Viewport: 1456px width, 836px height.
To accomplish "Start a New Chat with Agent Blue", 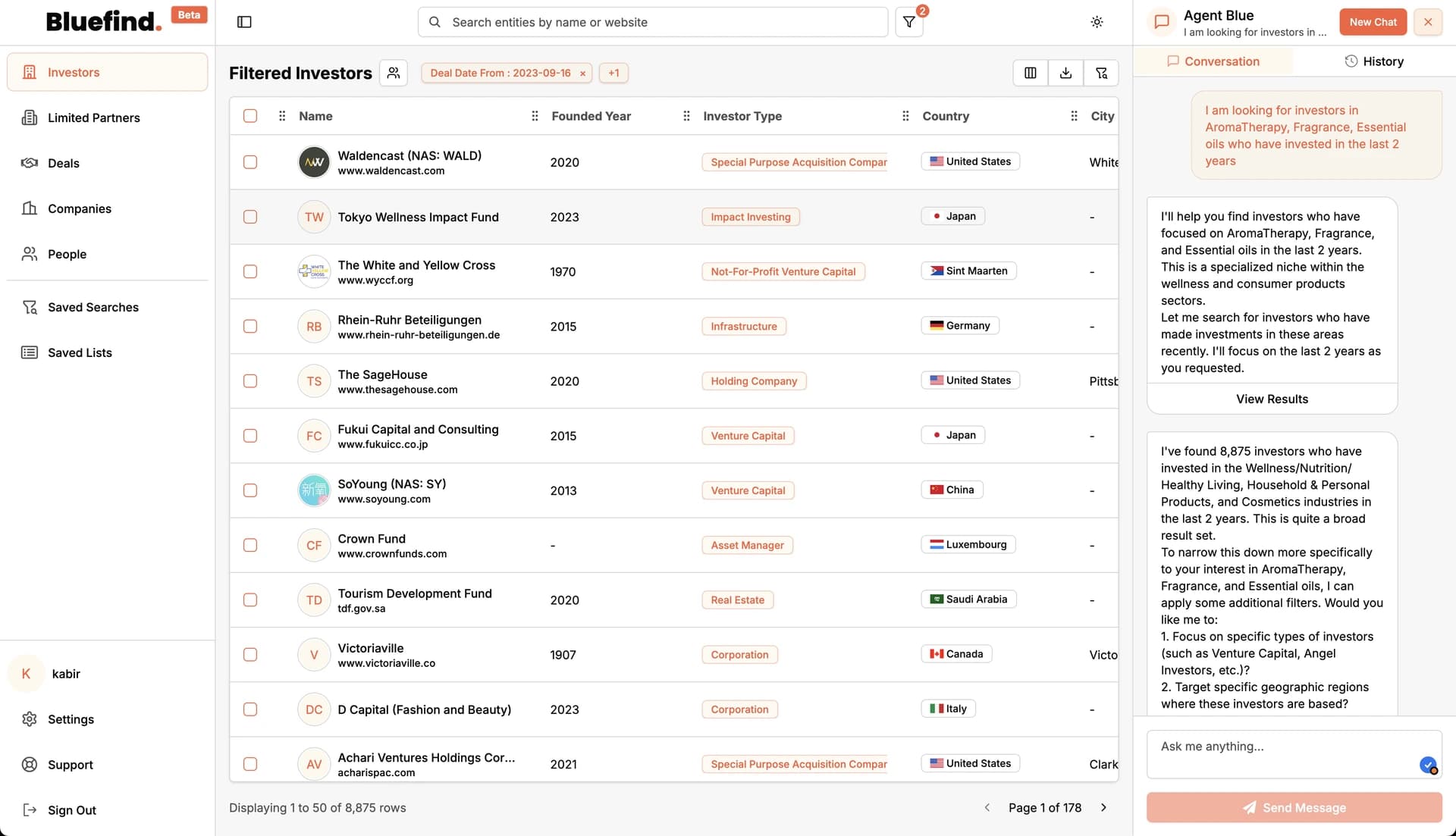I will point(1373,22).
